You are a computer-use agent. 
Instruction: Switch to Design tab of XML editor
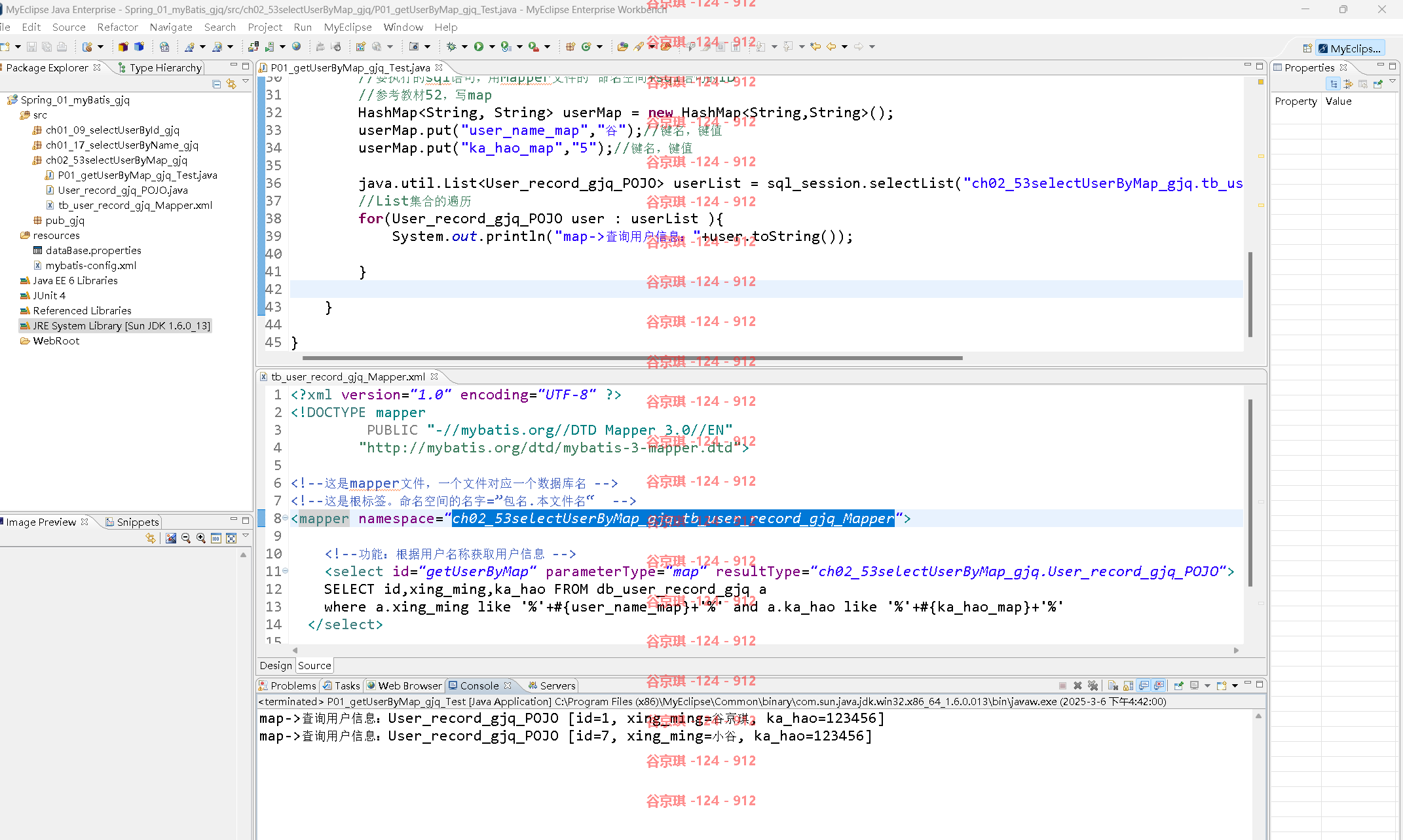coord(276,665)
